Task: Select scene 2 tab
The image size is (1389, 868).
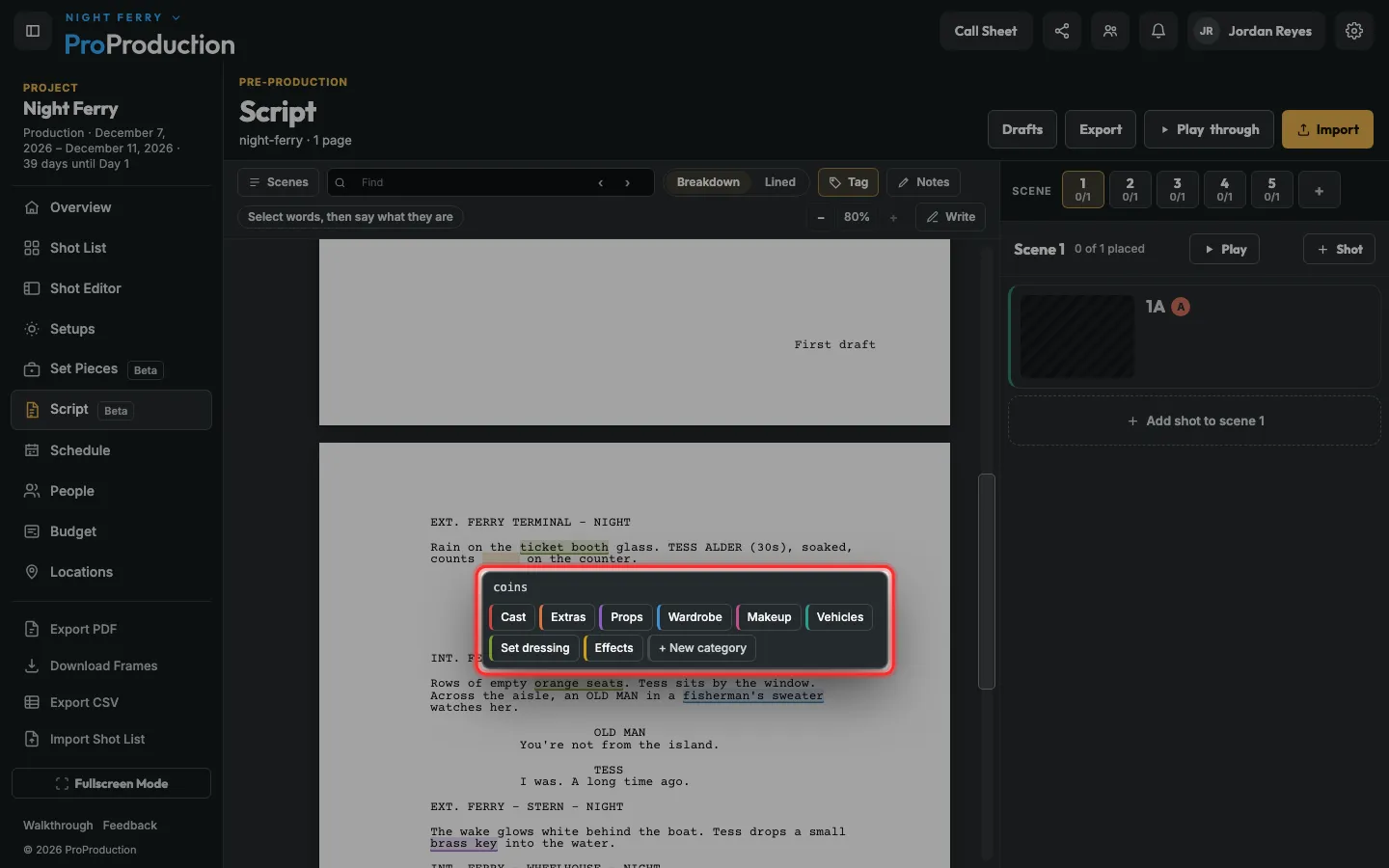Action: point(1130,190)
